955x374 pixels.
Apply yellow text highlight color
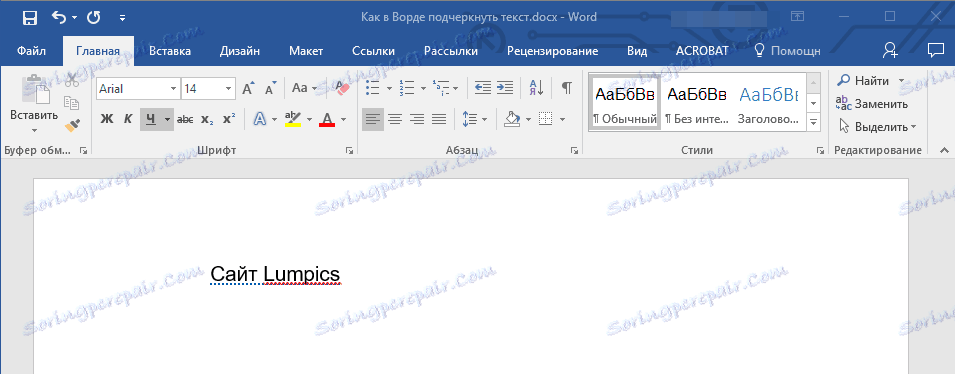coord(294,119)
